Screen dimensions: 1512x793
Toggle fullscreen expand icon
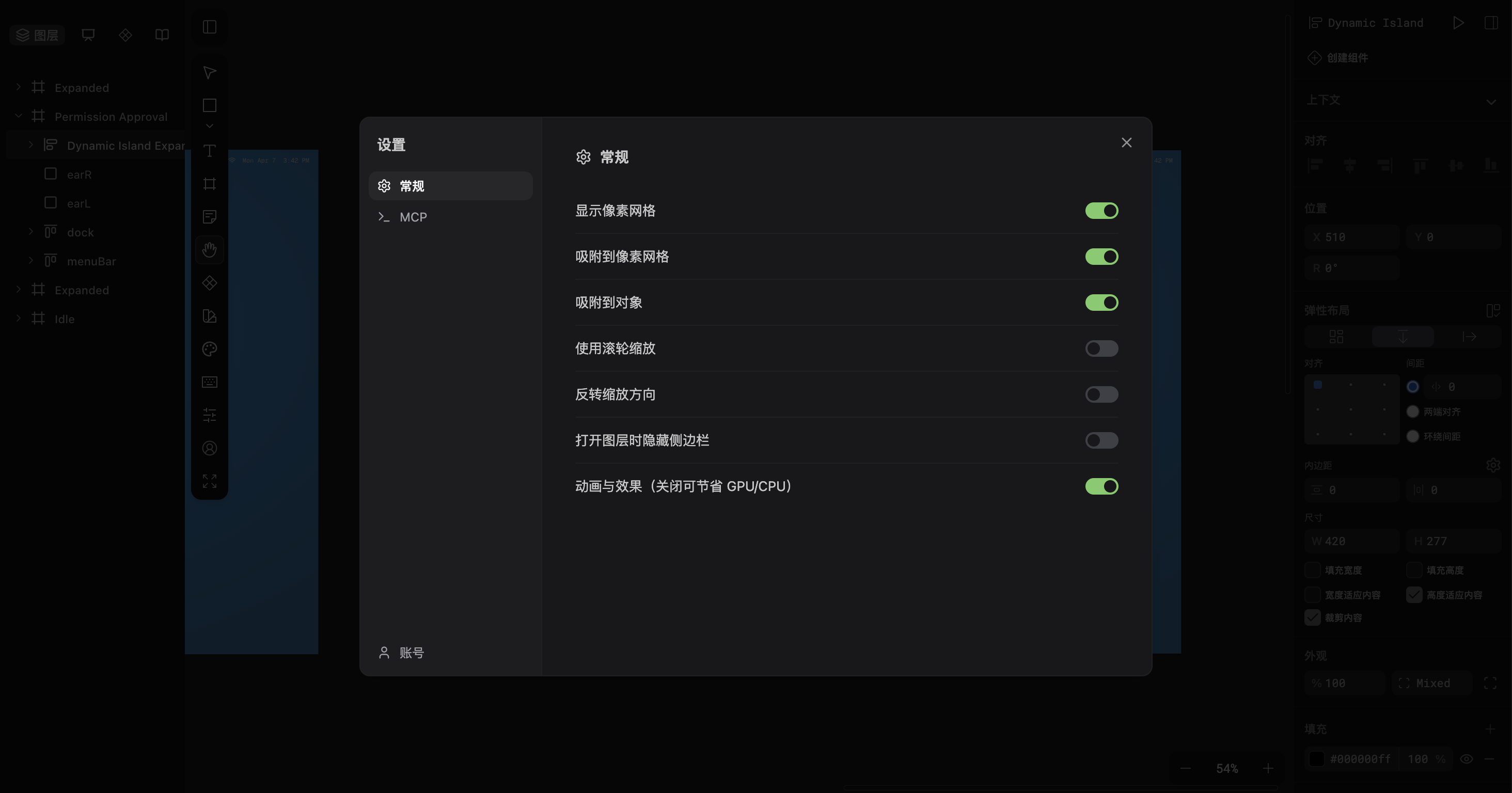tap(210, 481)
